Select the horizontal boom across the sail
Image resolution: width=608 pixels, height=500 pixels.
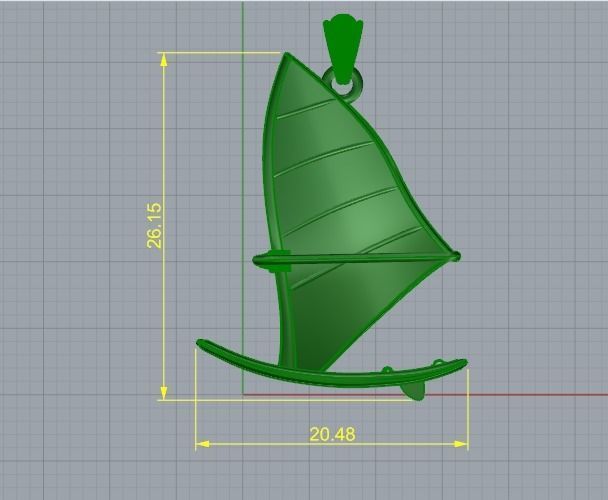tap(356, 260)
